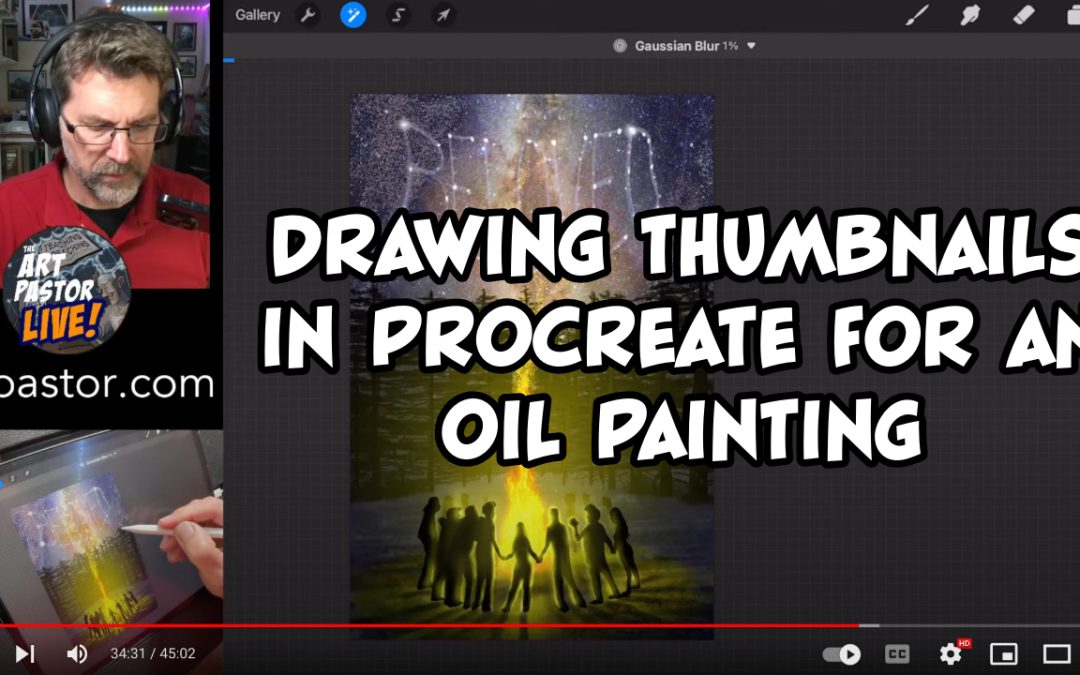Select the Adjustments magic wand icon

[353, 15]
